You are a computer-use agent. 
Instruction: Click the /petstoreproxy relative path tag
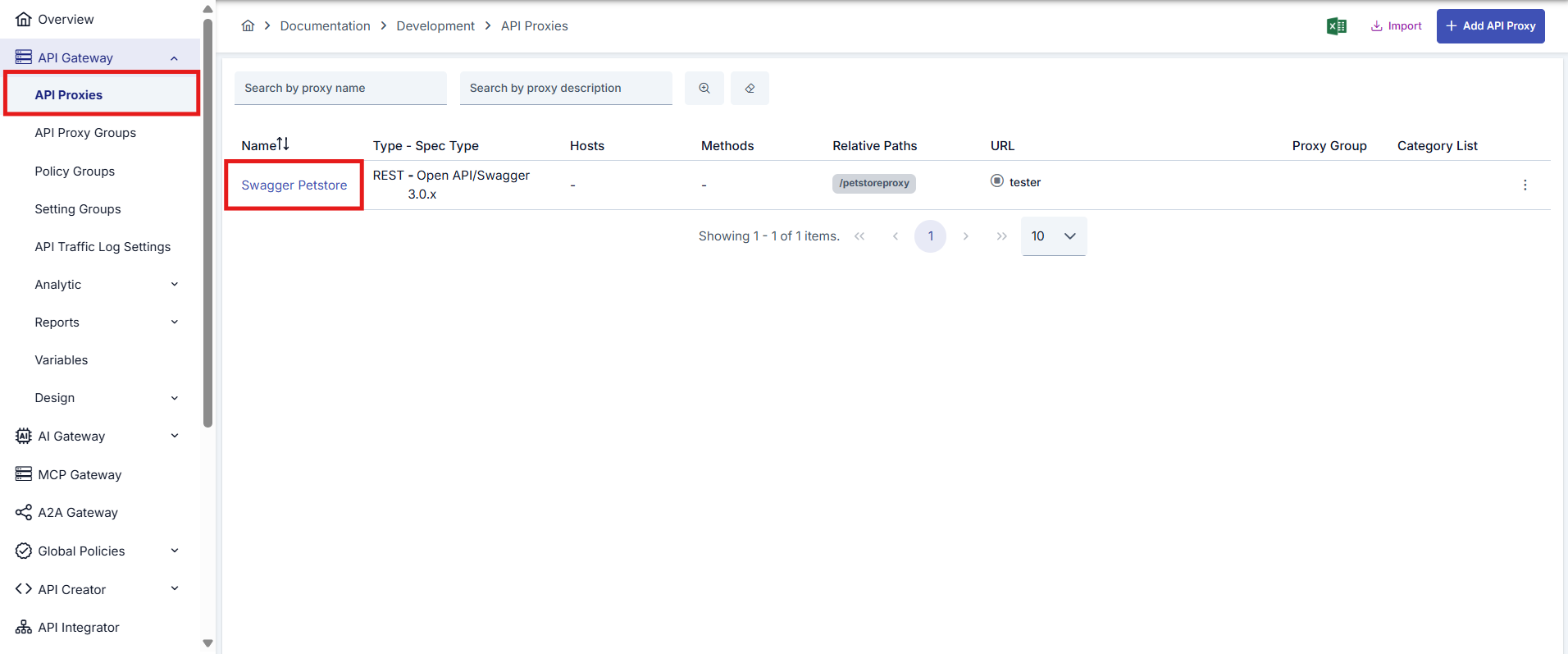pos(873,183)
